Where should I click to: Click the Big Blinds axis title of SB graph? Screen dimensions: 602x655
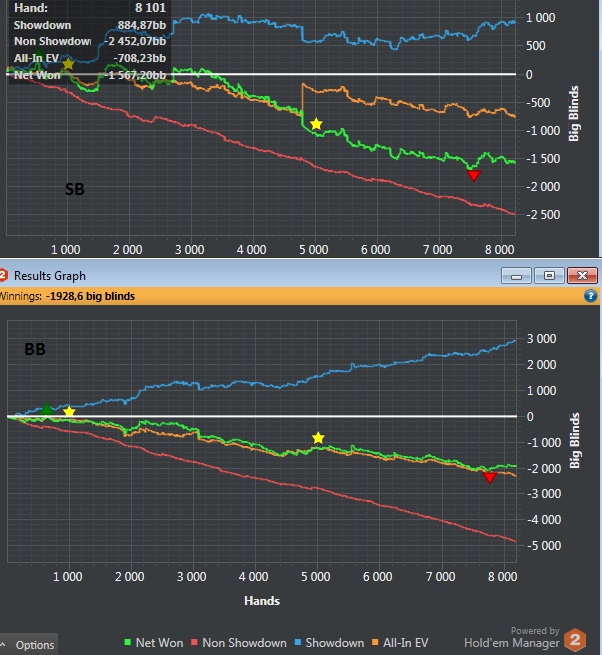(x=574, y=113)
